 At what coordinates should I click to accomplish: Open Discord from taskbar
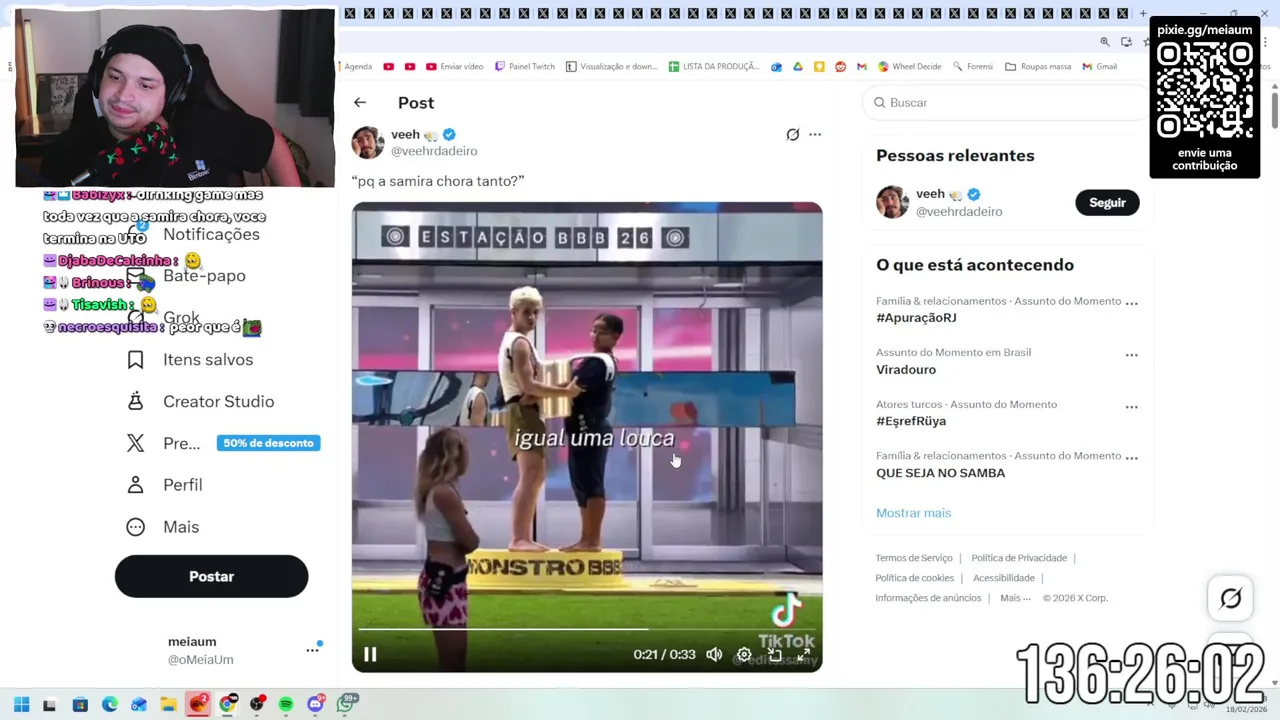tap(316, 704)
